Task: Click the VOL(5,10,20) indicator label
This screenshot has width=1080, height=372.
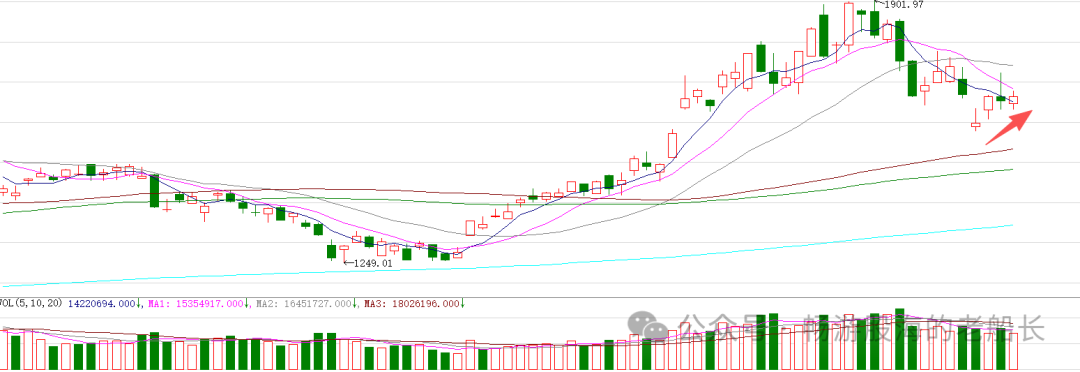Action: (x=30, y=303)
